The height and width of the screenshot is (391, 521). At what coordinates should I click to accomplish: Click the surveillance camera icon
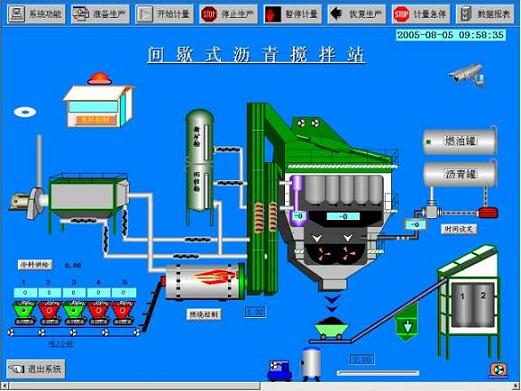pos(467,75)
